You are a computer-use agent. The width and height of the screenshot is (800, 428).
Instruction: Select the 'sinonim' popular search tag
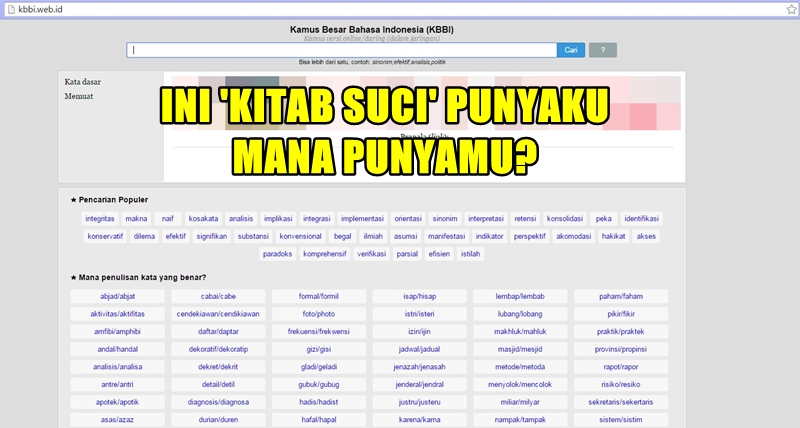(x=445, y=218)
